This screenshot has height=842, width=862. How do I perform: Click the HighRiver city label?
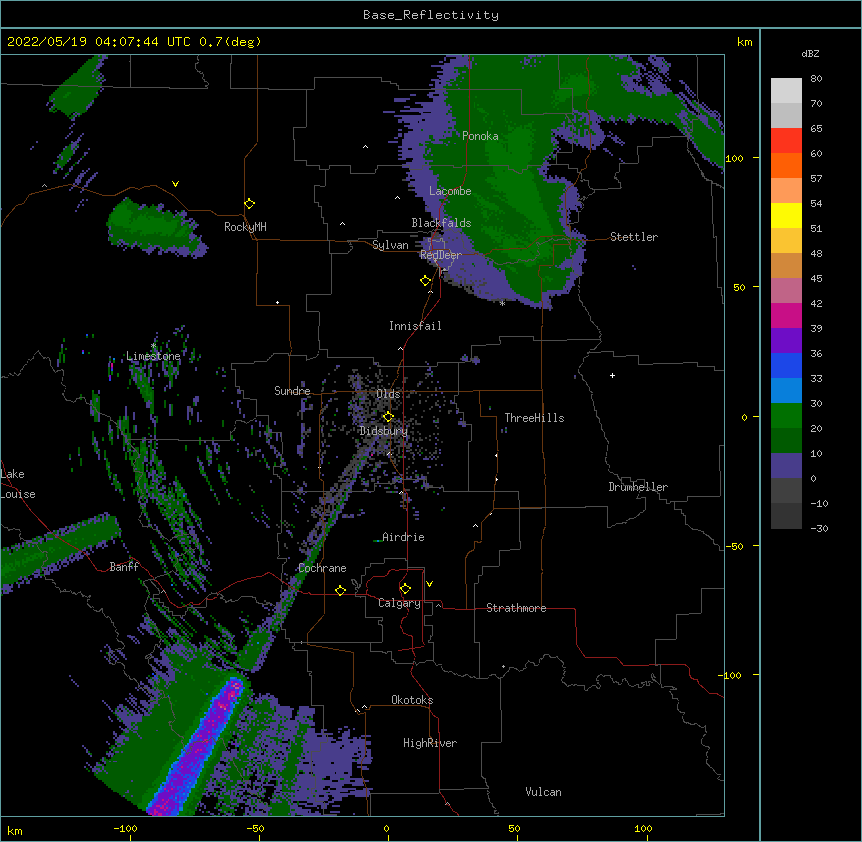[x=430, y=743]
